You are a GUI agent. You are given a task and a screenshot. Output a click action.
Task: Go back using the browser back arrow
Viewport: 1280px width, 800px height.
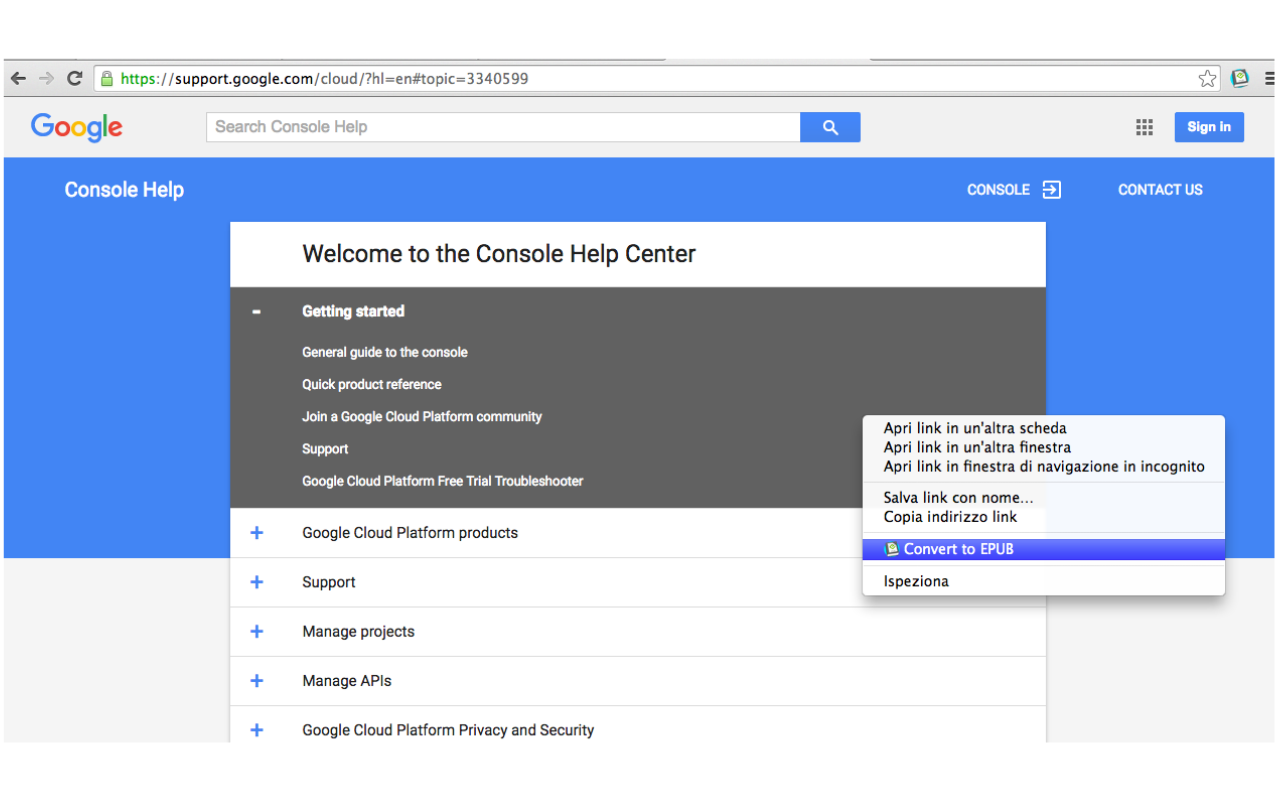coord(18,78)
